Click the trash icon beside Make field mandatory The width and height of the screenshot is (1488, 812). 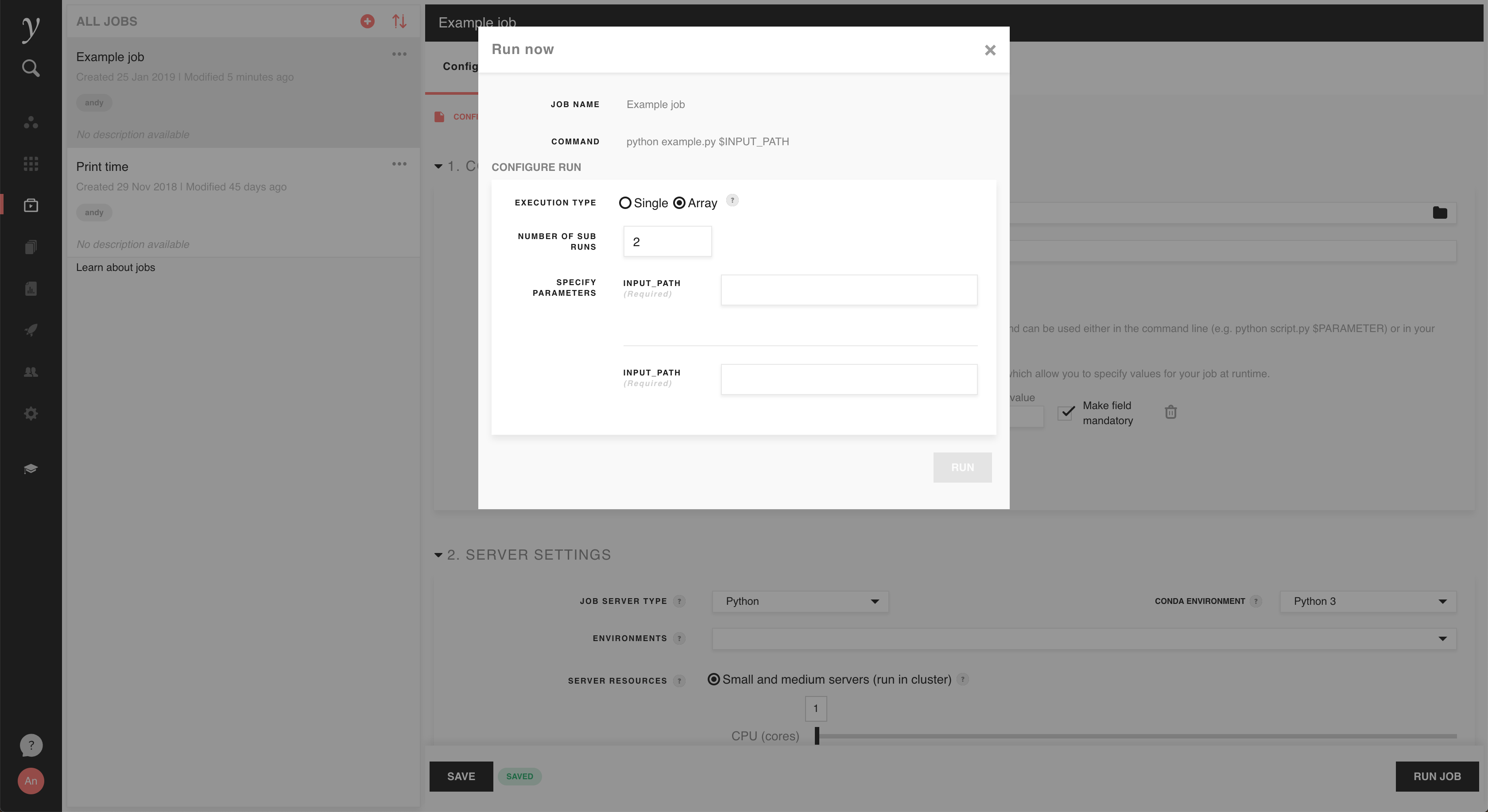point(1170,412)
